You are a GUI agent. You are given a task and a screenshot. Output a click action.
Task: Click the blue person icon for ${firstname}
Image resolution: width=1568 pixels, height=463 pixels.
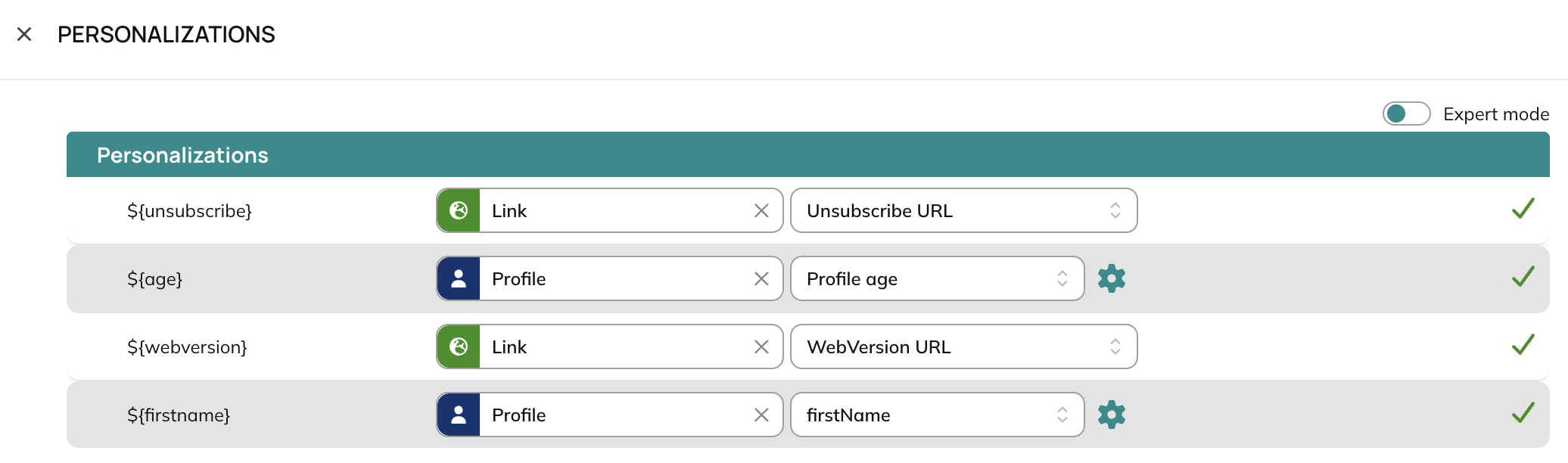459,415
